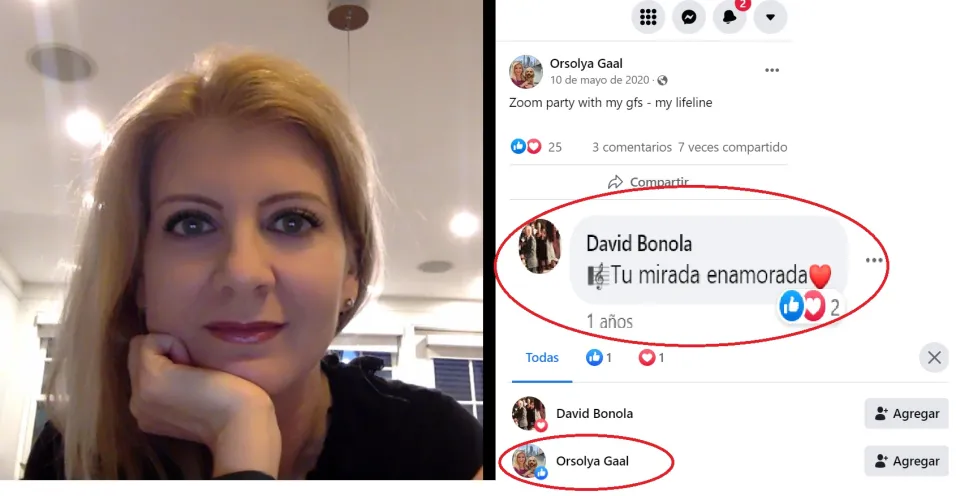Add David Bonola with Agregar button
Screen dimensions: 960x496
[x=907, y=413]
